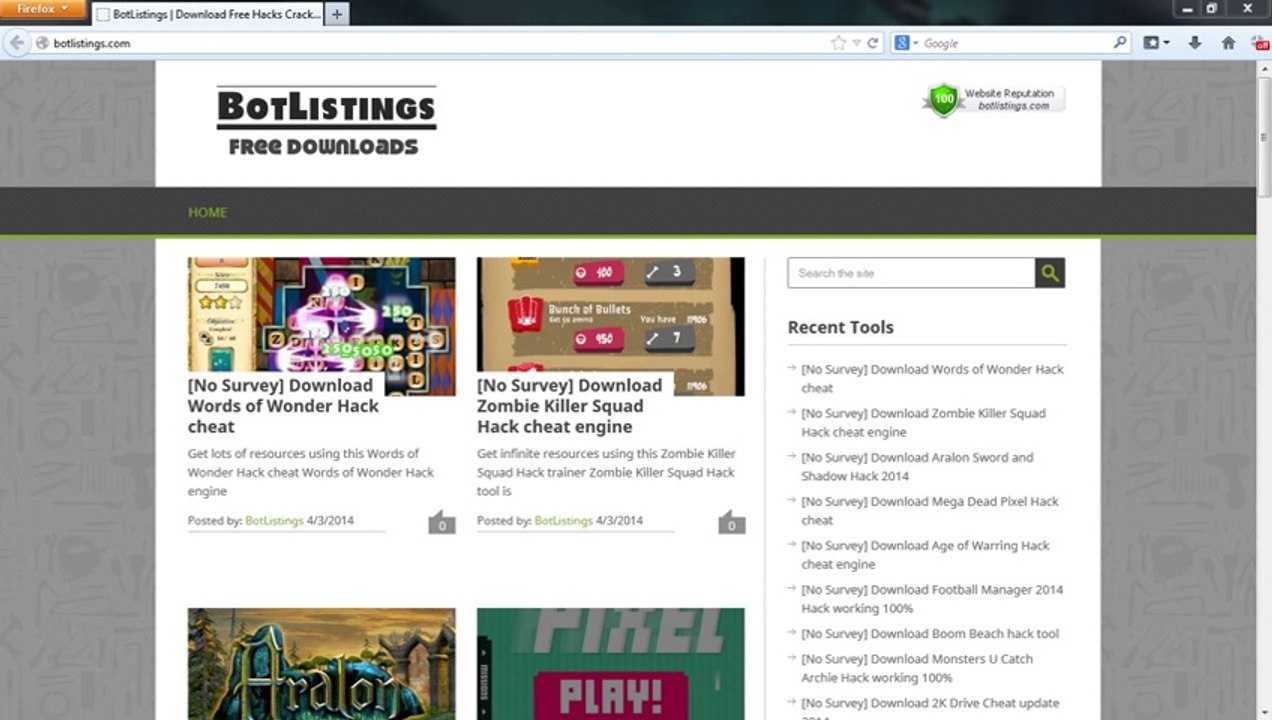This screenshot has height=720, width=1272.
Task: Open recent tool Age of Warring Hack
Action: point(925,554)
